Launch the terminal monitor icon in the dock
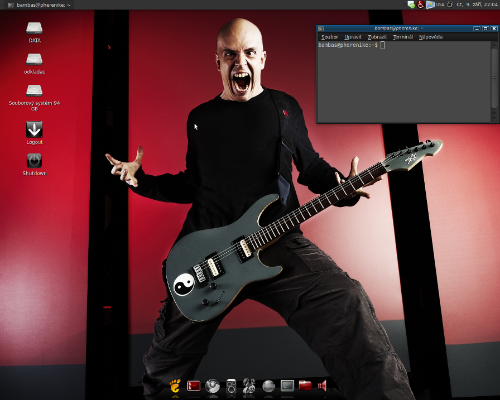Viewport: 500px width, 401px height. click(287, 386)
